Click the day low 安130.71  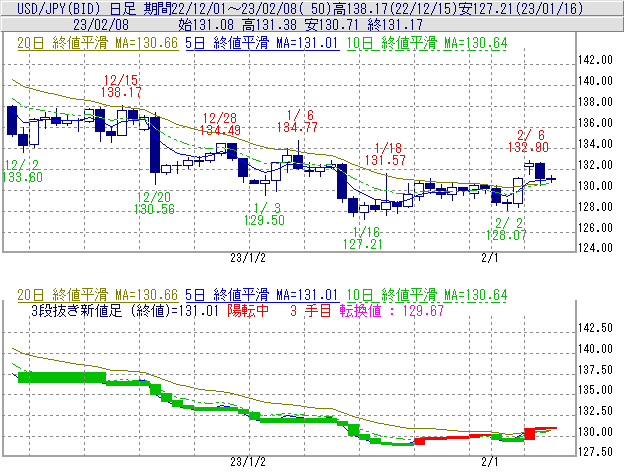click(x=332, y=25)
